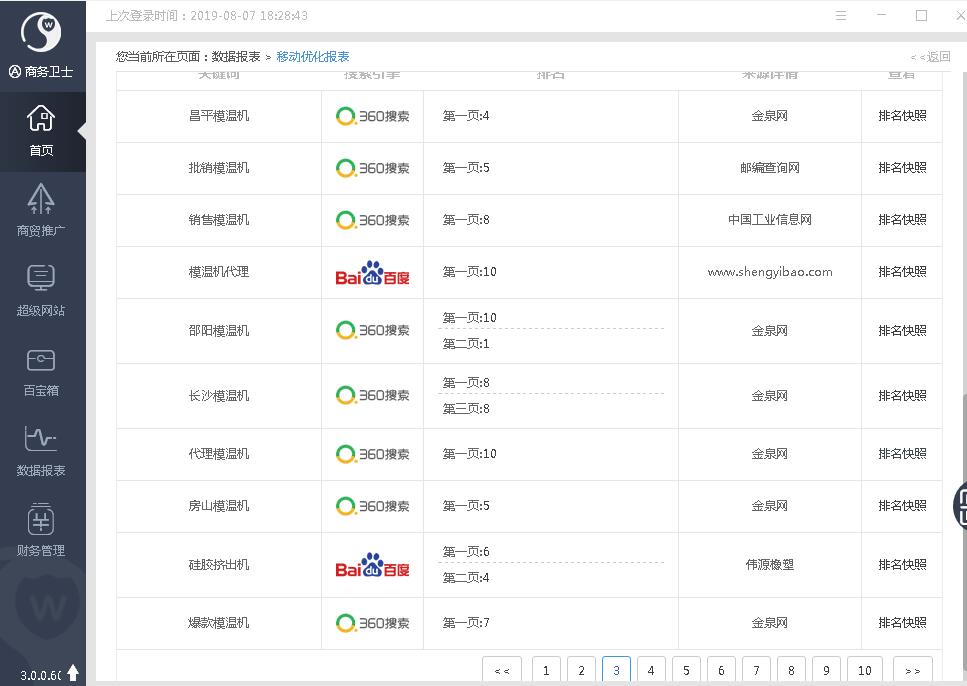967x686 pixels.
Task: Go to page 4 in pagination
Action: coord(651,670)
